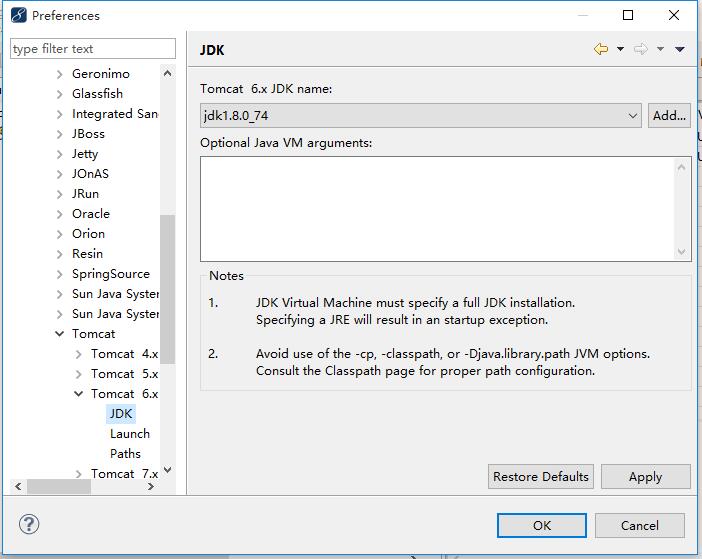
Task: Select the Oracle tree item label
Action: [x=91, y=214]
